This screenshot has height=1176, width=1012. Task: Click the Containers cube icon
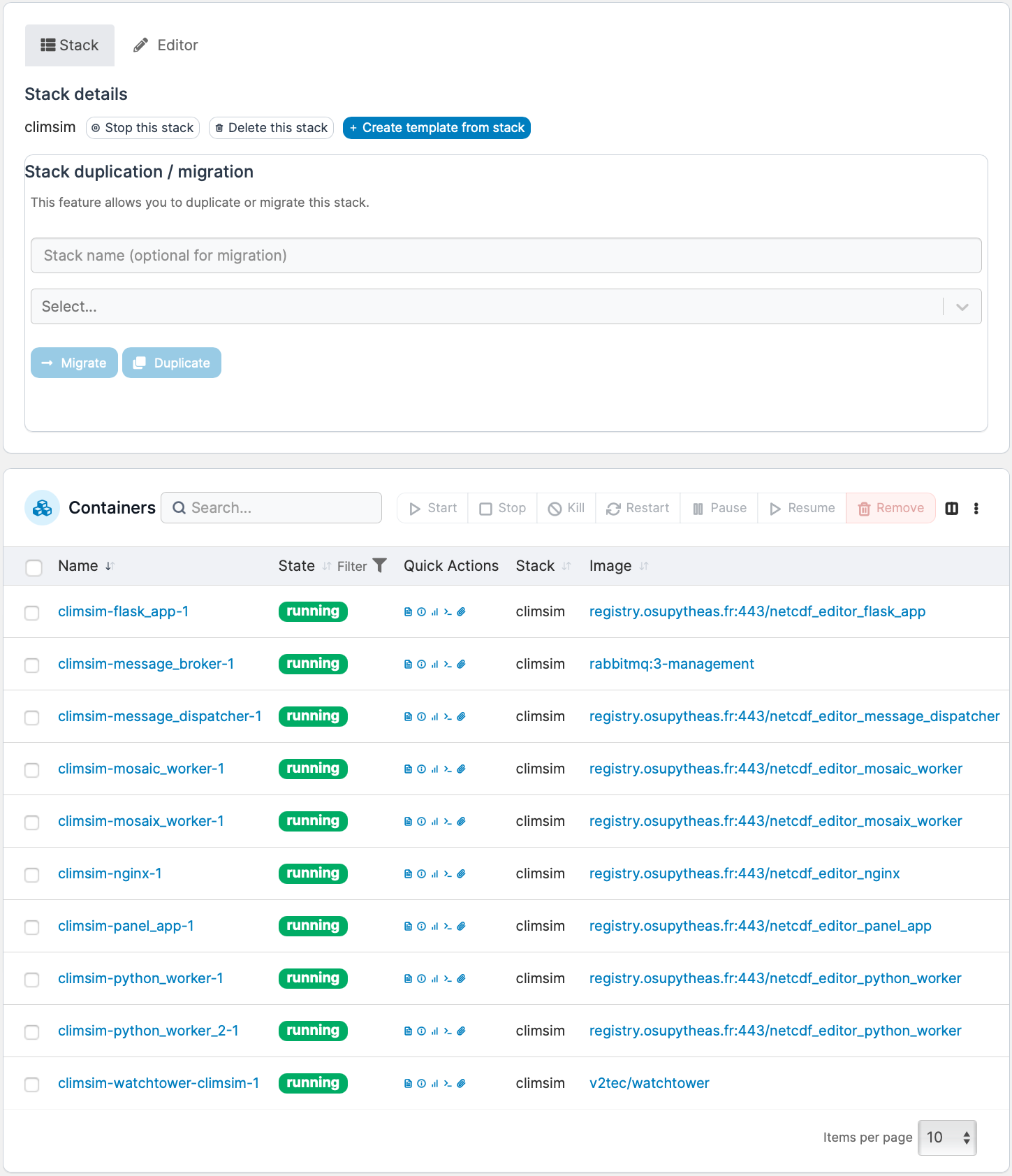(42, 508)
